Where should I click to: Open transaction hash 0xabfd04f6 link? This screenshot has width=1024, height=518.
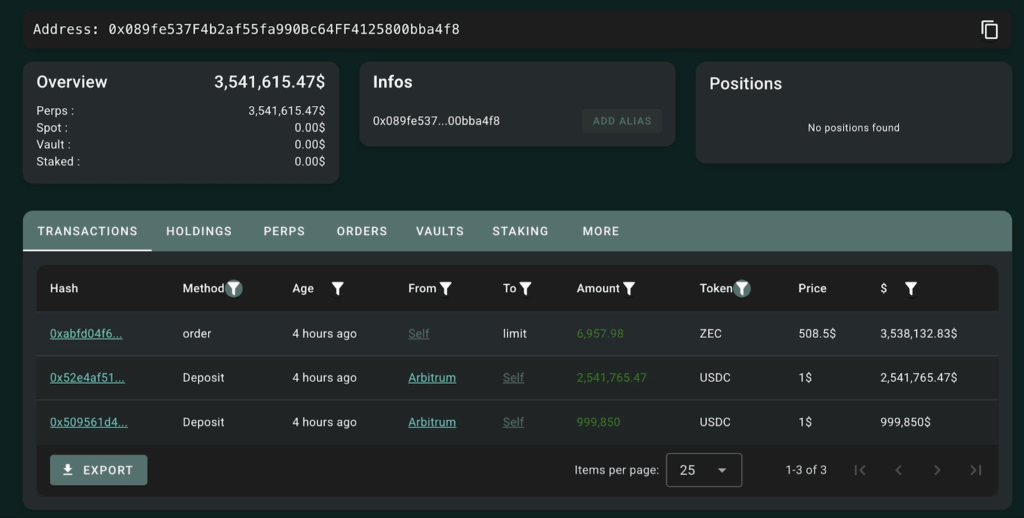(x=86, y=334)
